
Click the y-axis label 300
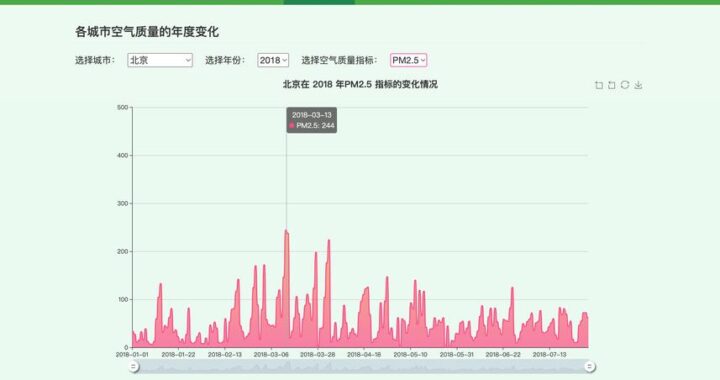123,203
